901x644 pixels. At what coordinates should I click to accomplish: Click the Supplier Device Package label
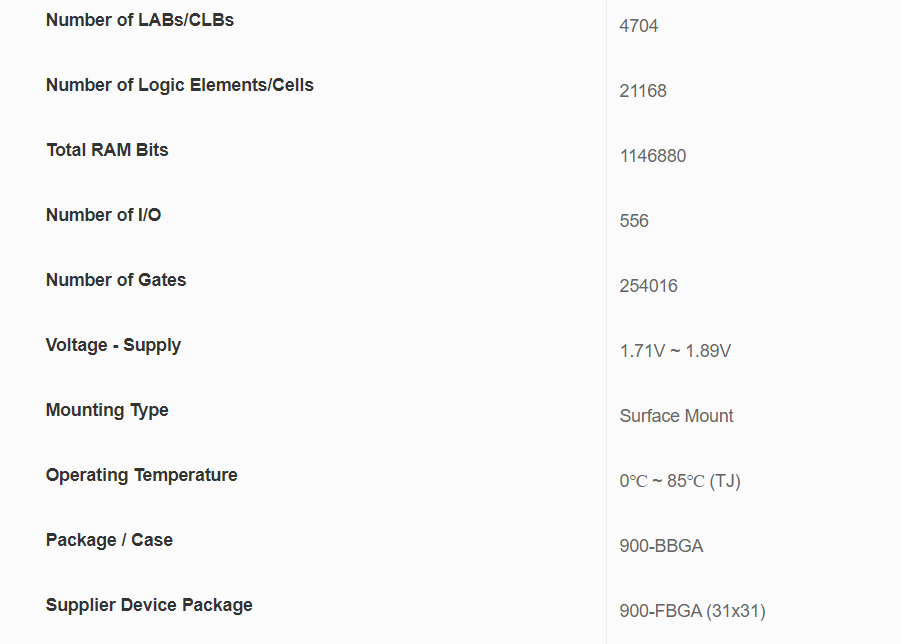(x=149, y=605)
